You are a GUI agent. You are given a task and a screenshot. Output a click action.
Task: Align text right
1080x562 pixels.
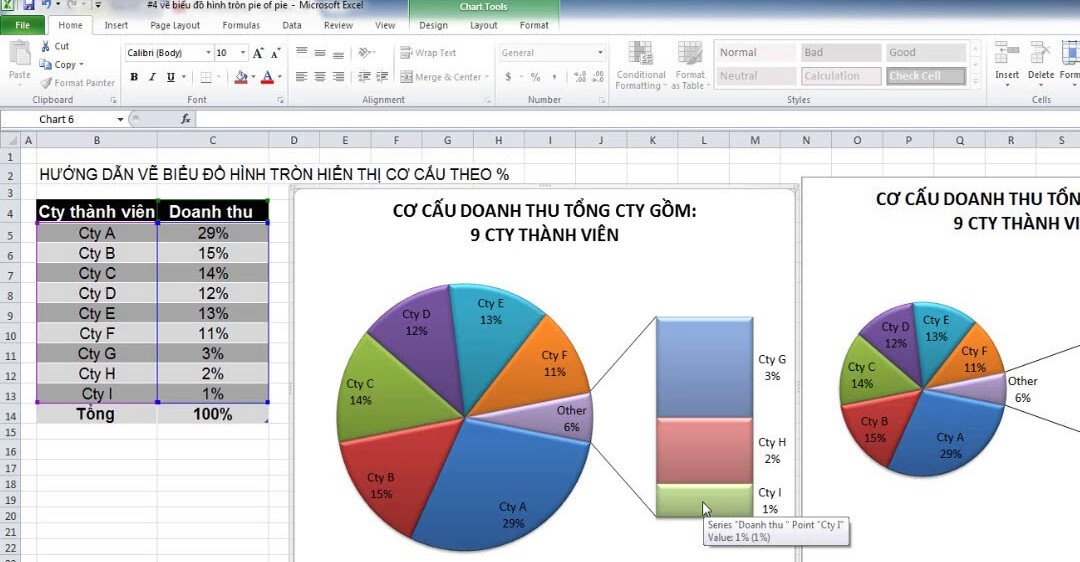tap(338, 76)
